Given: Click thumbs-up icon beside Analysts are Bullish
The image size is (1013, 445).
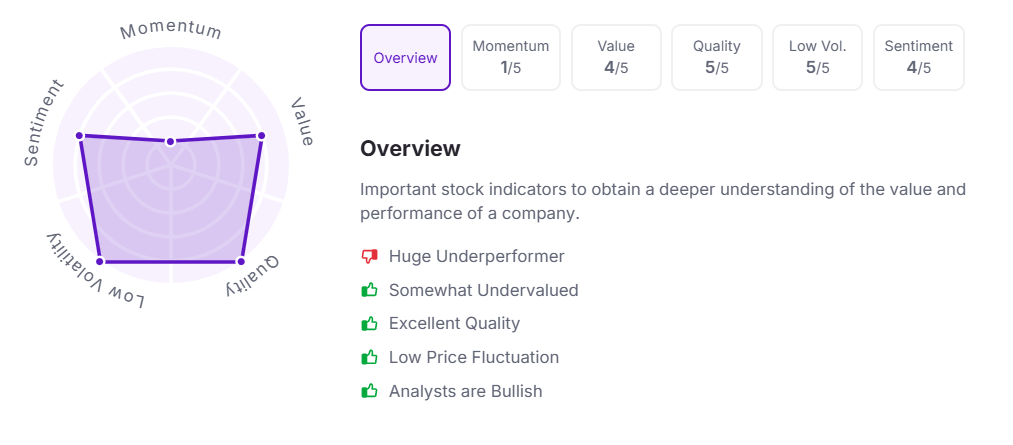Looking at the screenshot, I should 370,391.
